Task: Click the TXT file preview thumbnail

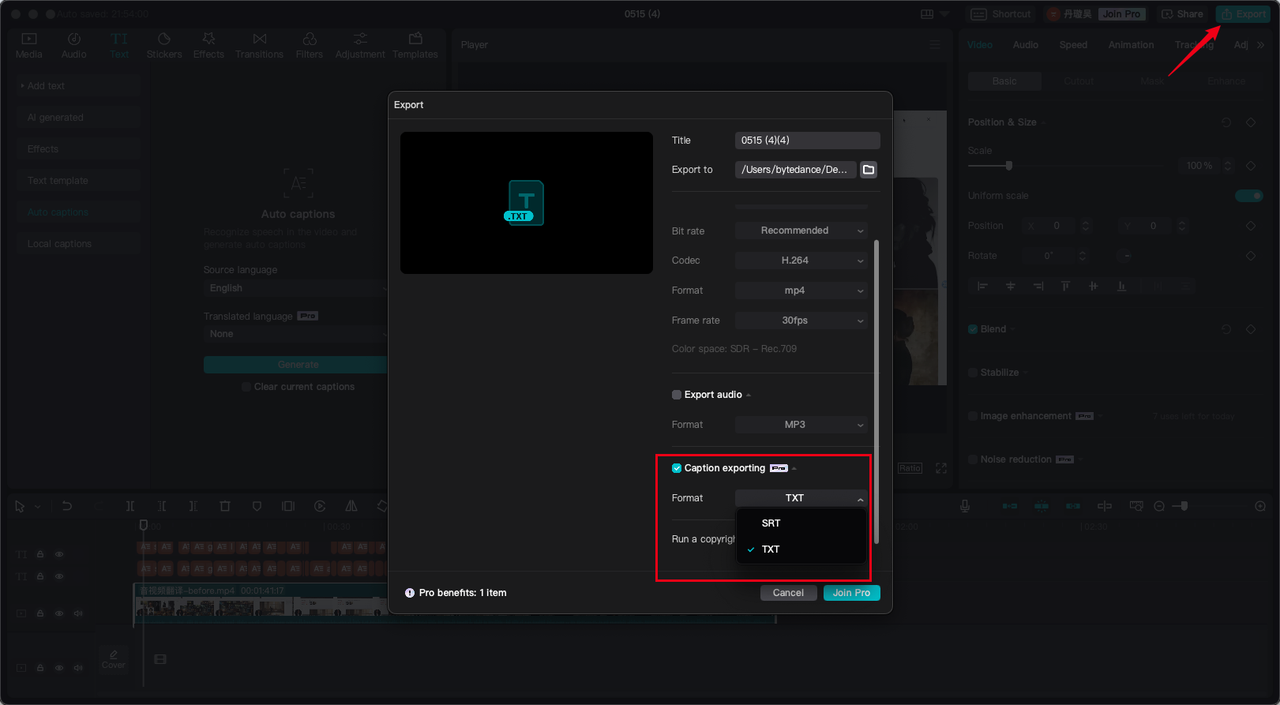Action: tap(526, 203)
